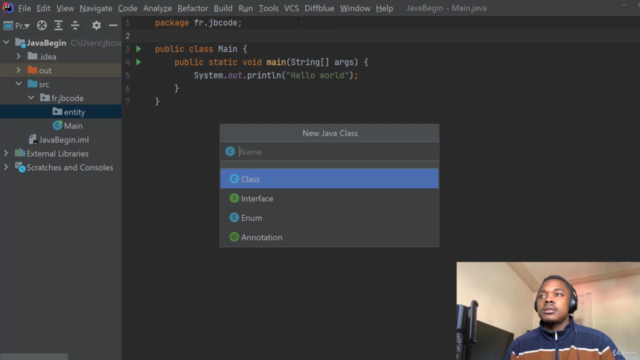Click the Collapse All icon
Screen dimensions: 640x360
pos(75,26)
